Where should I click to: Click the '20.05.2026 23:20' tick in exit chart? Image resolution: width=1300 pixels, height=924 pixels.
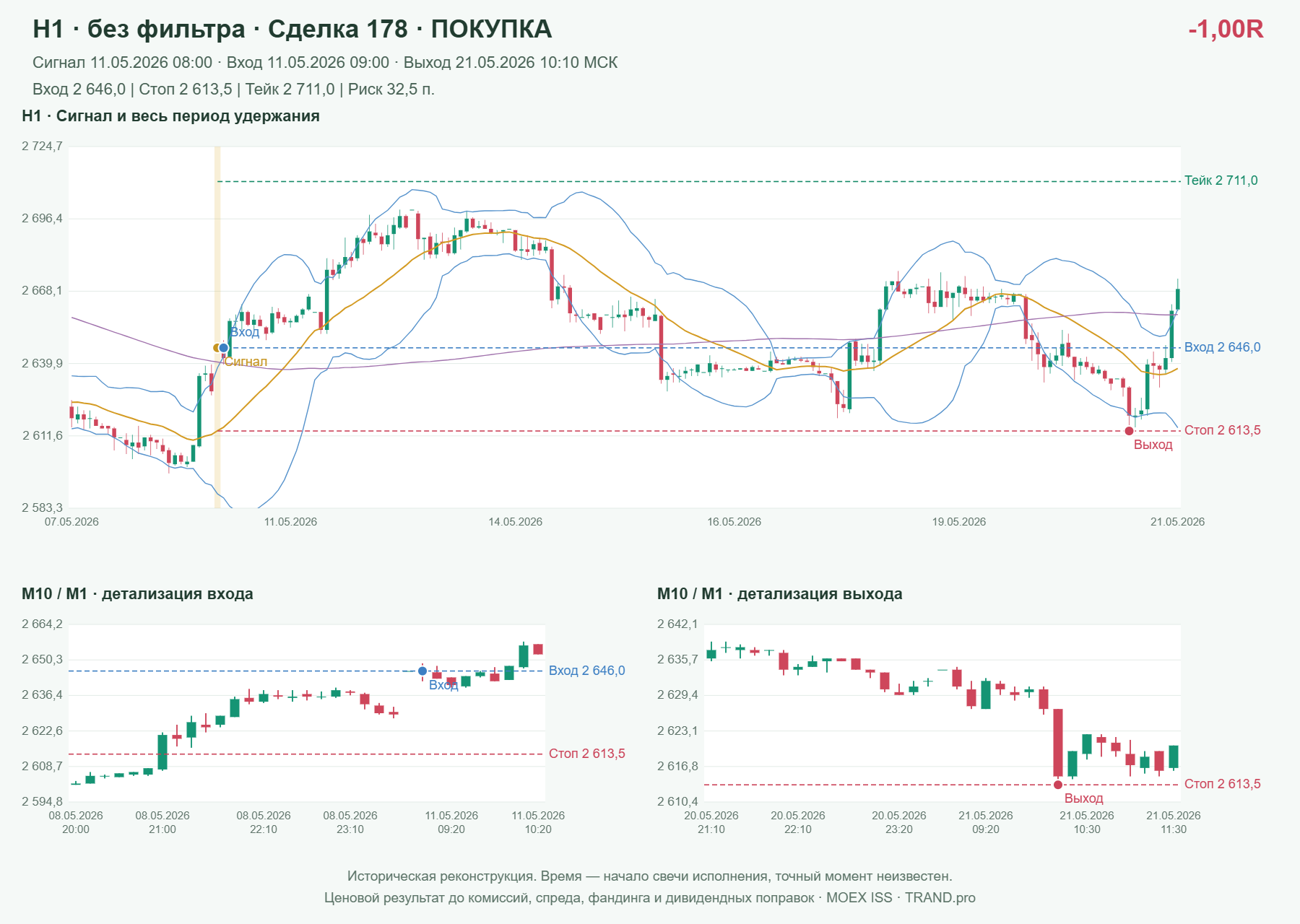(x=899, y=822)
